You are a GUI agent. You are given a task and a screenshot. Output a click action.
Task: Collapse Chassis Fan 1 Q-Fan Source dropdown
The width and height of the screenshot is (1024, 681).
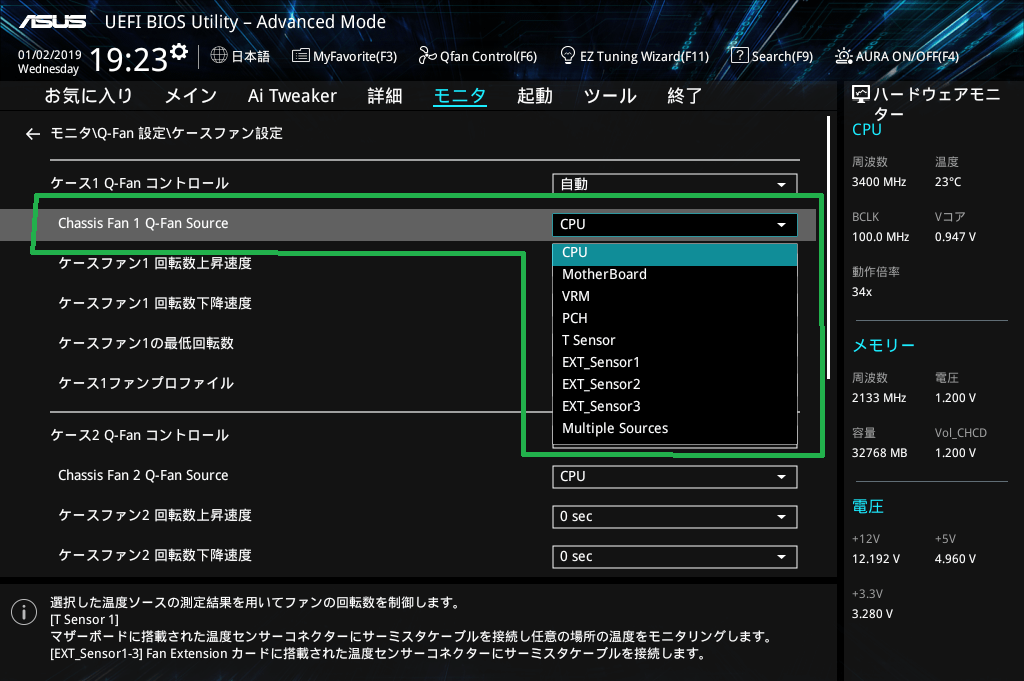click(x=675, y=224)
